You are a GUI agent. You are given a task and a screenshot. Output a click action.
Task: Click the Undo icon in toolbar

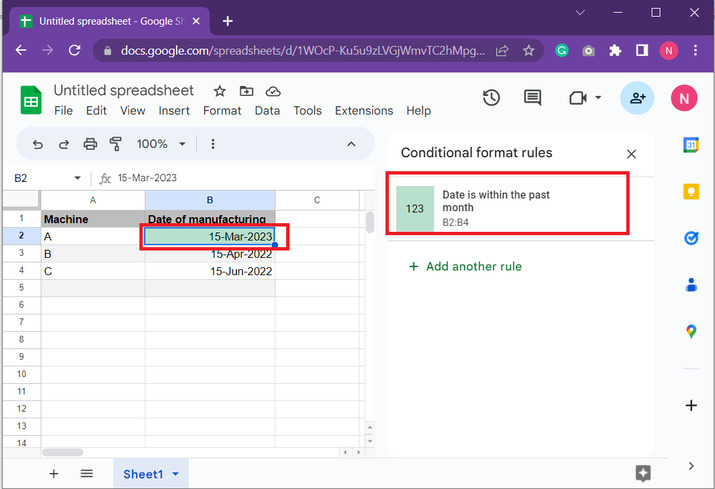(x=38, y=145)
